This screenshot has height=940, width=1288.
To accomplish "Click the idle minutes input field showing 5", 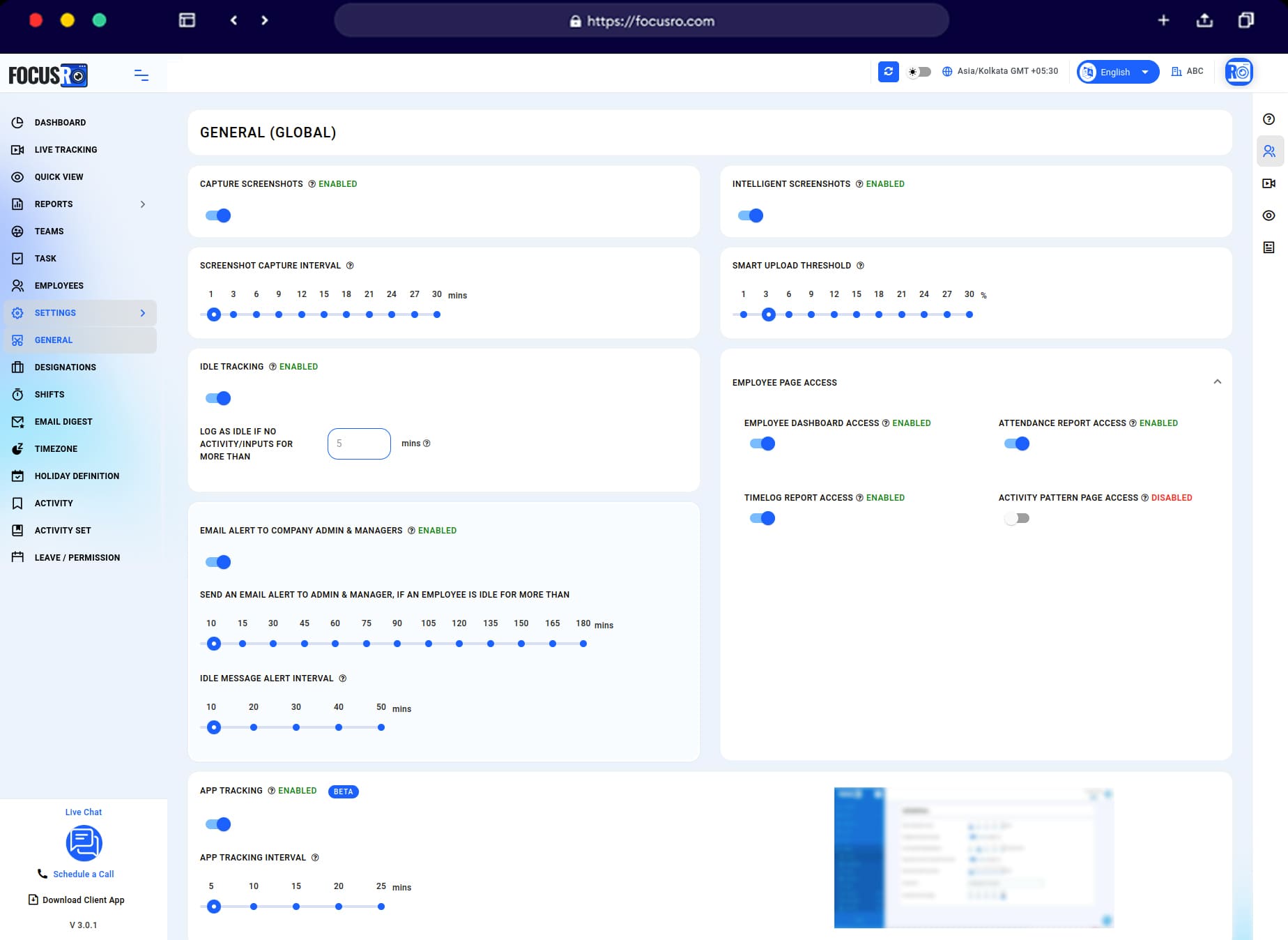I will pyautogui.click(x=358, y=444).
